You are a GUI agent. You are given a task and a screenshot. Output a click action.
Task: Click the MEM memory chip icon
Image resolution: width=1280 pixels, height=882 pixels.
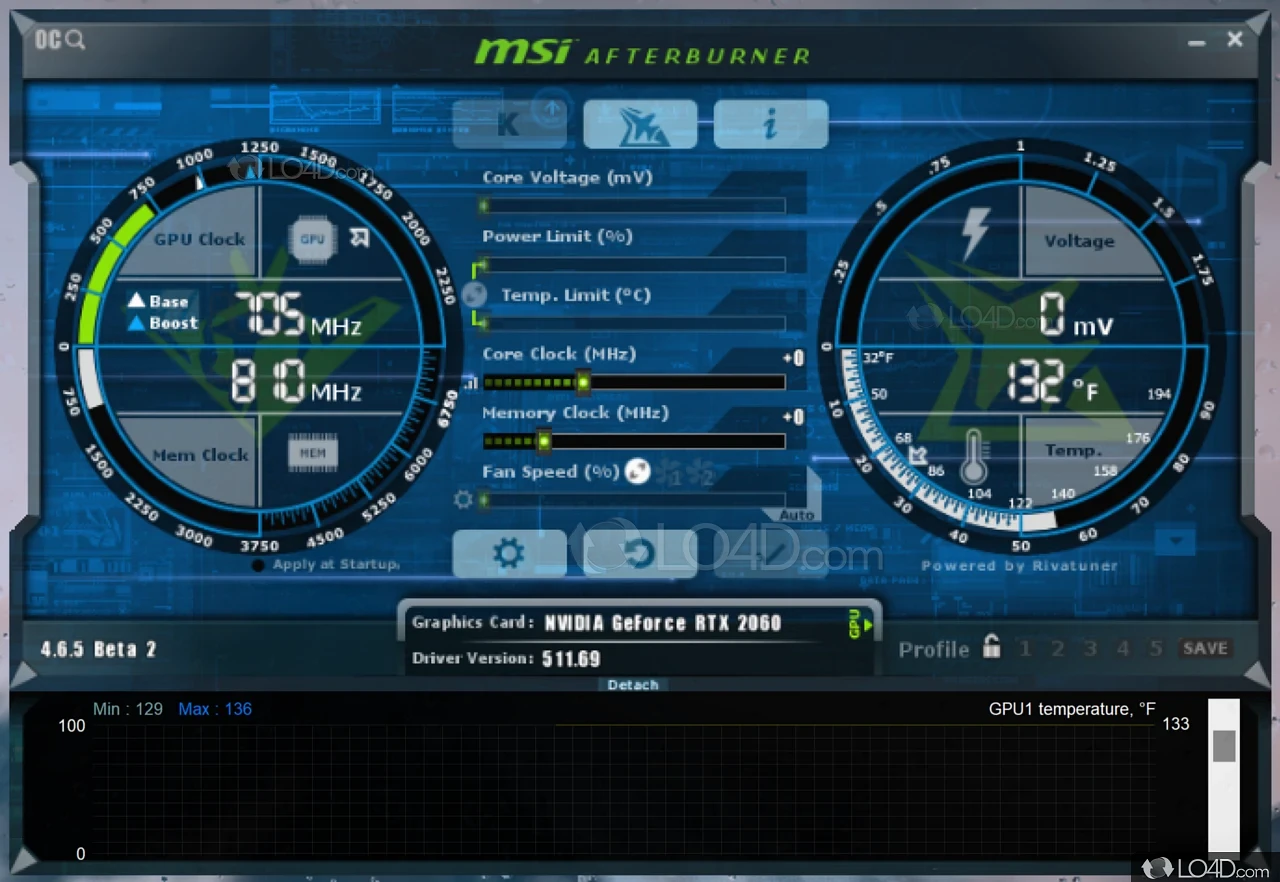point(313,453)
